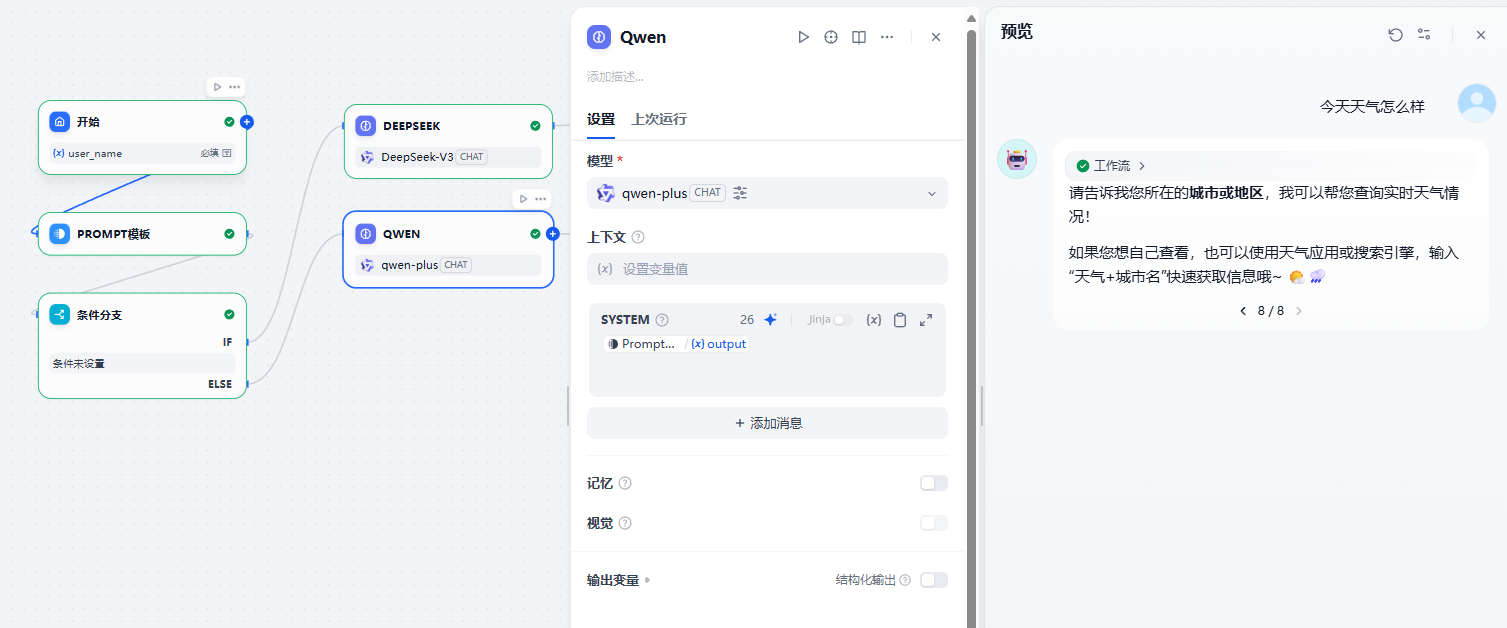
Task: Select the 设置 tab
Action: pos(601,119)
